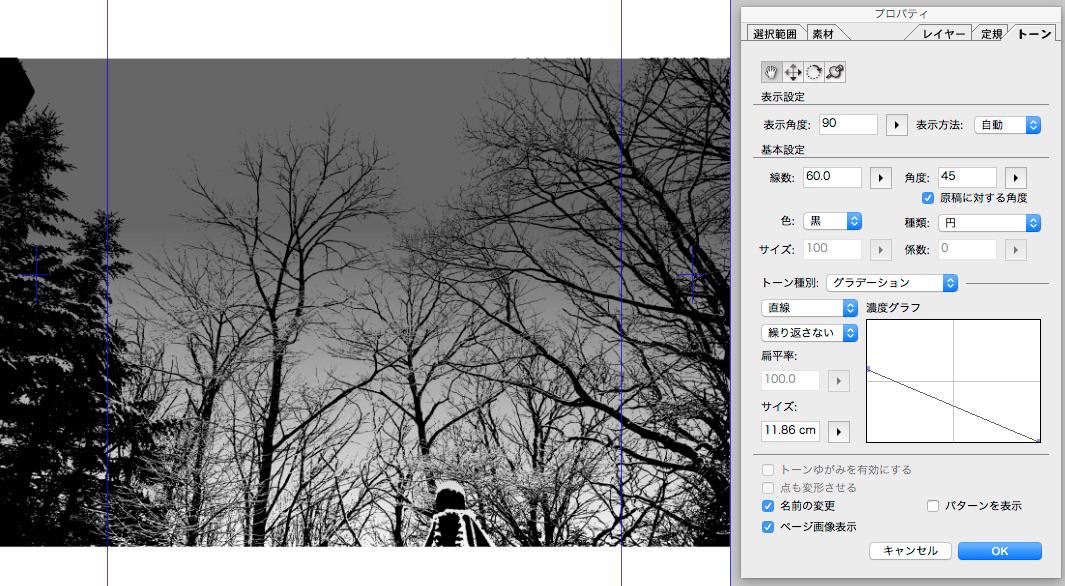Open the 色 dropdown showing 黒
Viewport: 1065px width, 586px height.
click(x=832, y=221)
